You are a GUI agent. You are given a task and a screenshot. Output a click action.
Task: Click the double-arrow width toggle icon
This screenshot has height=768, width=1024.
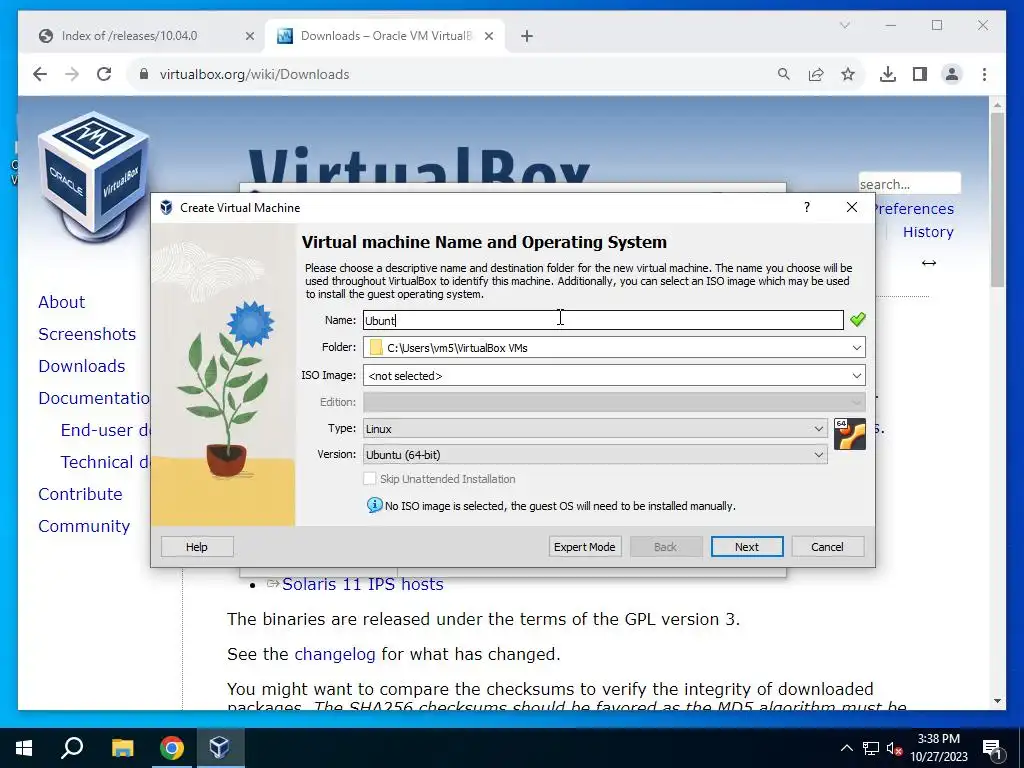point(929,263)
